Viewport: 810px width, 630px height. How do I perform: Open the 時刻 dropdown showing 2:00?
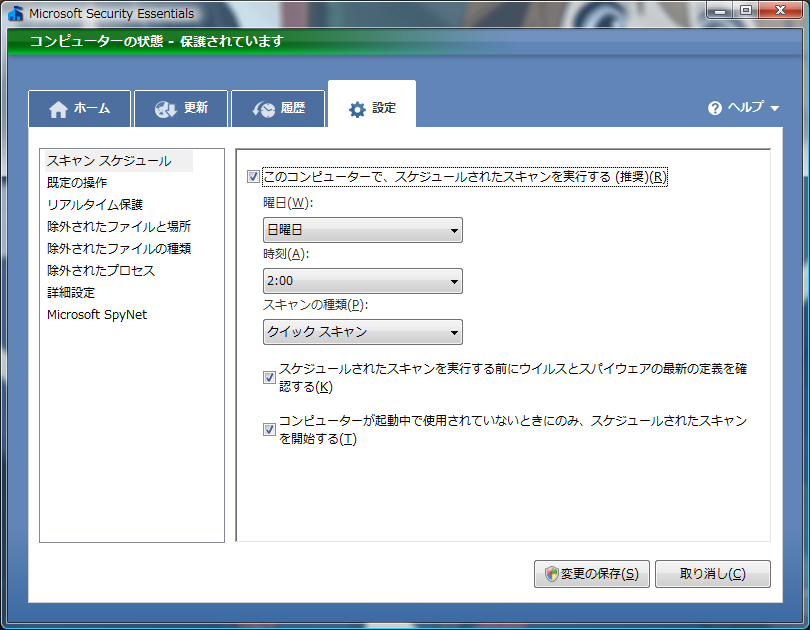tap(363, 281)
